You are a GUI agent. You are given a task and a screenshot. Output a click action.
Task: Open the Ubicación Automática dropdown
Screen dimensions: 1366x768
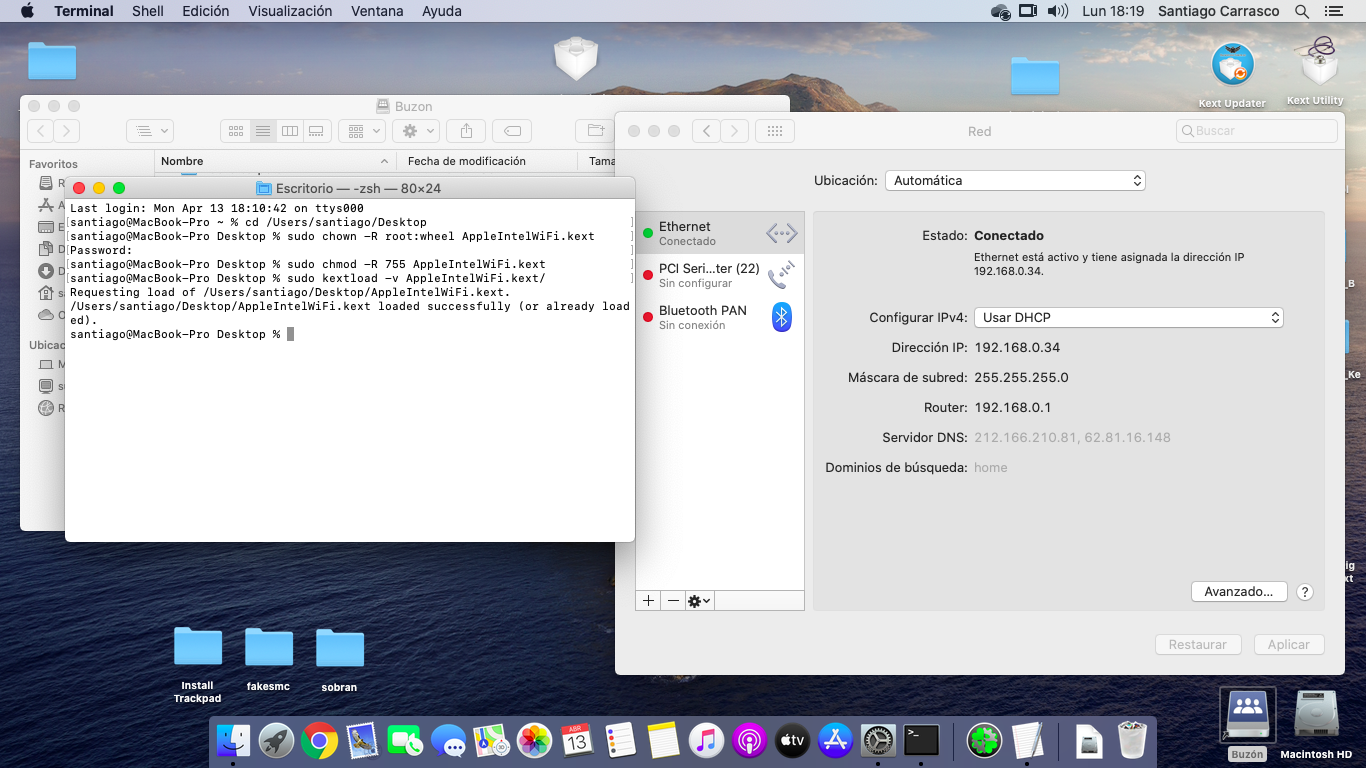[x=1015, y=181]
